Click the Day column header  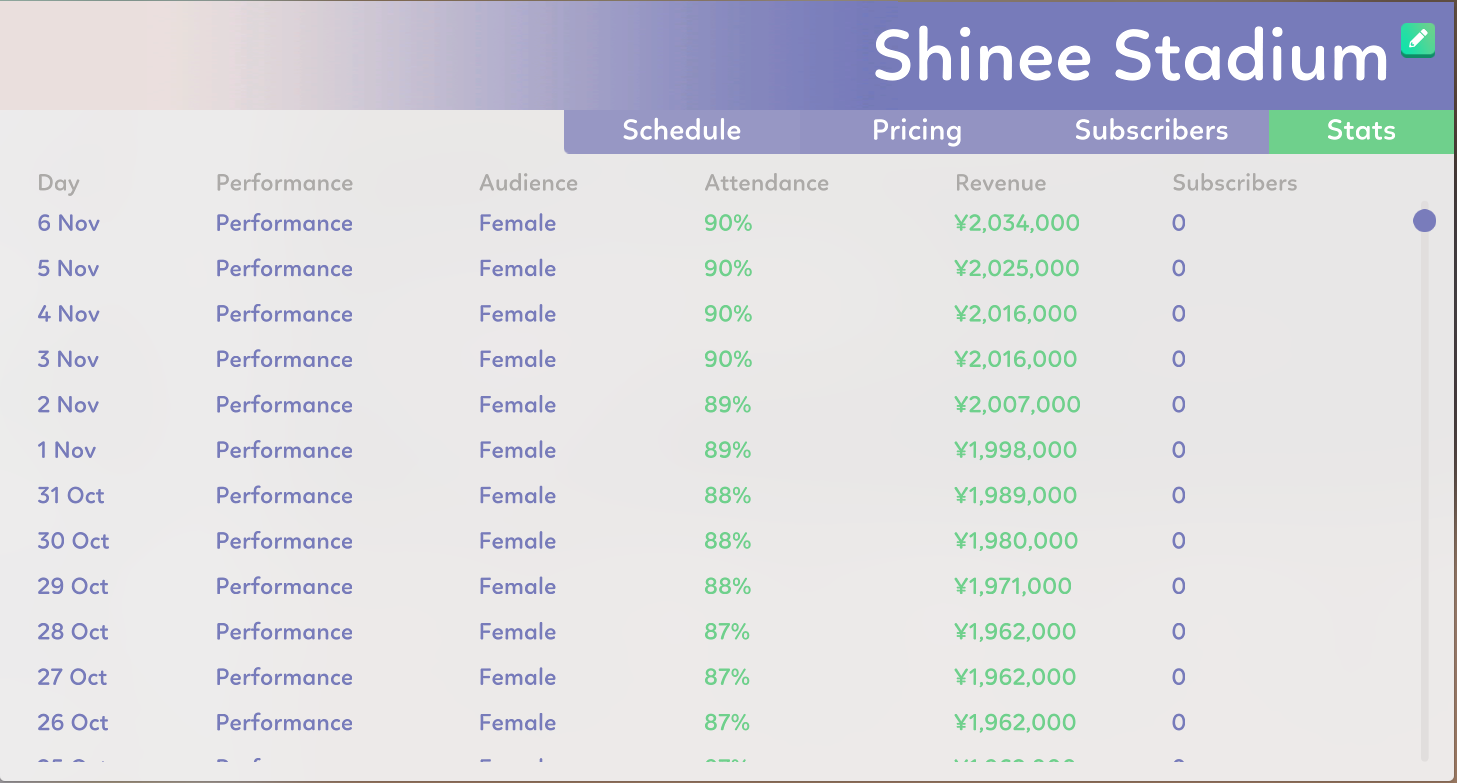[58, 183]
